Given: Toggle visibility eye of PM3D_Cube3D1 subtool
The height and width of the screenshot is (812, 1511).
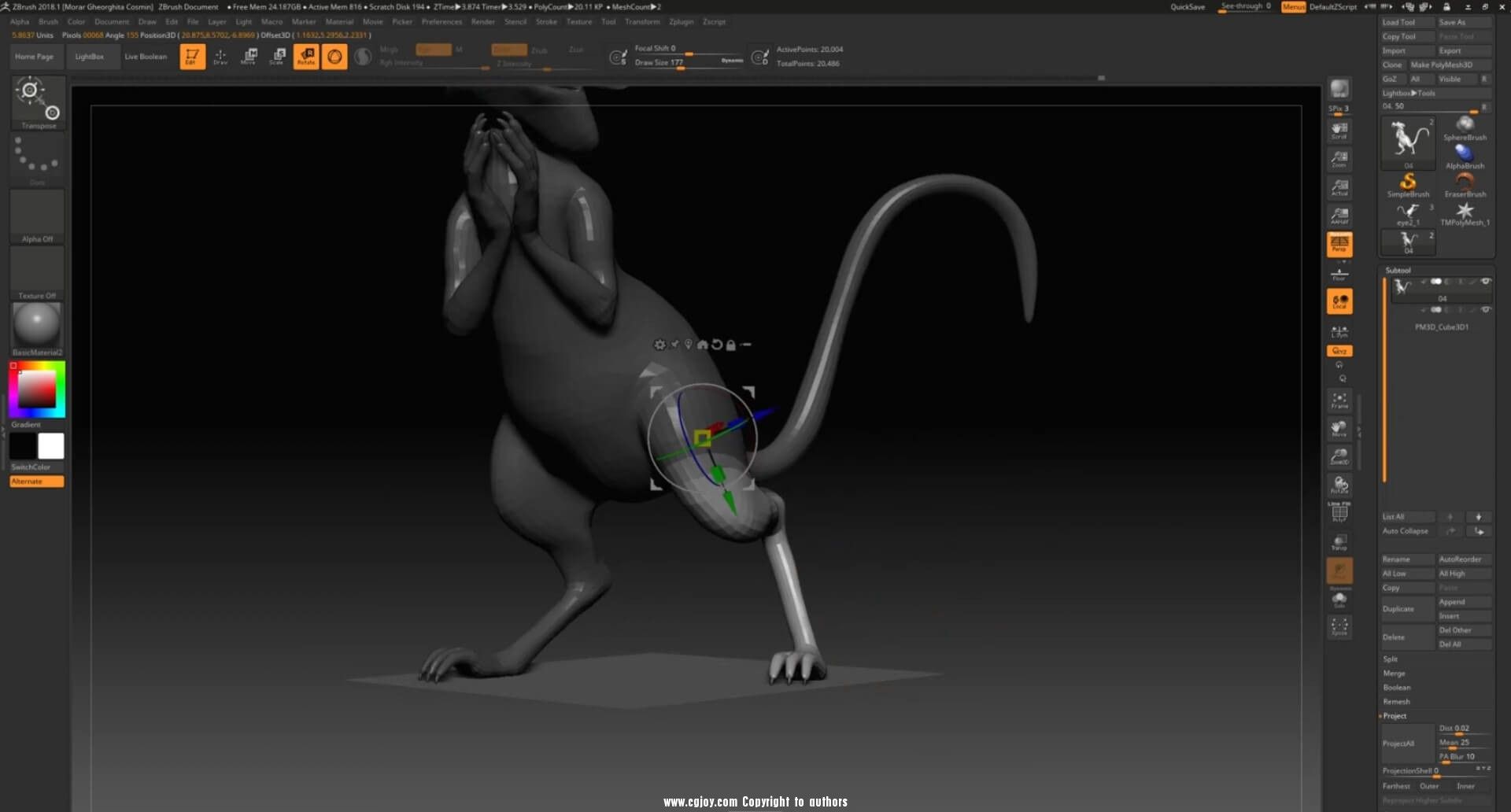Looking at the screenshot, I should click(x=1486, y=310).
